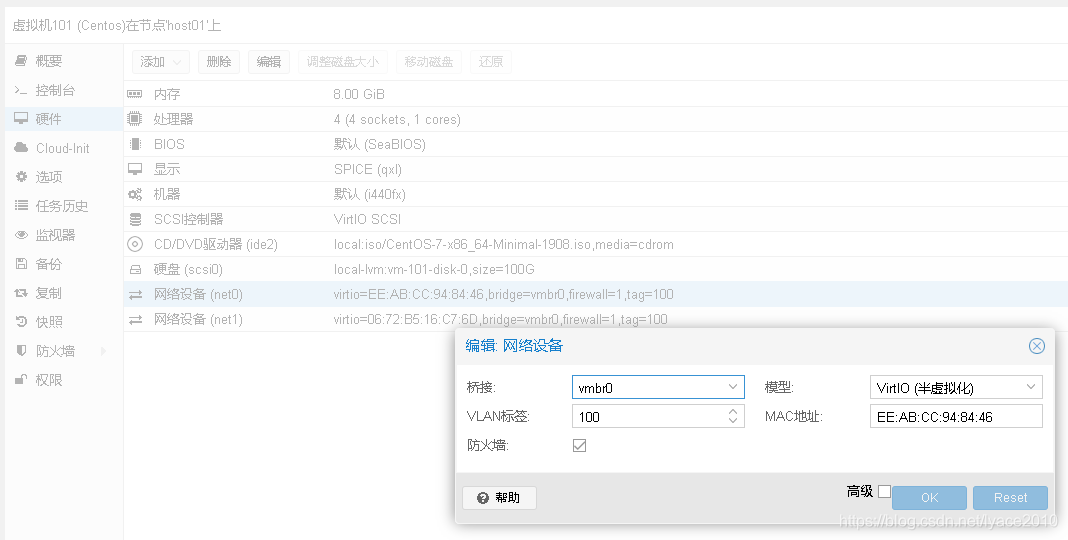
Task: Click the VLAN标签 spinner arrows
Action: point(733,416)
